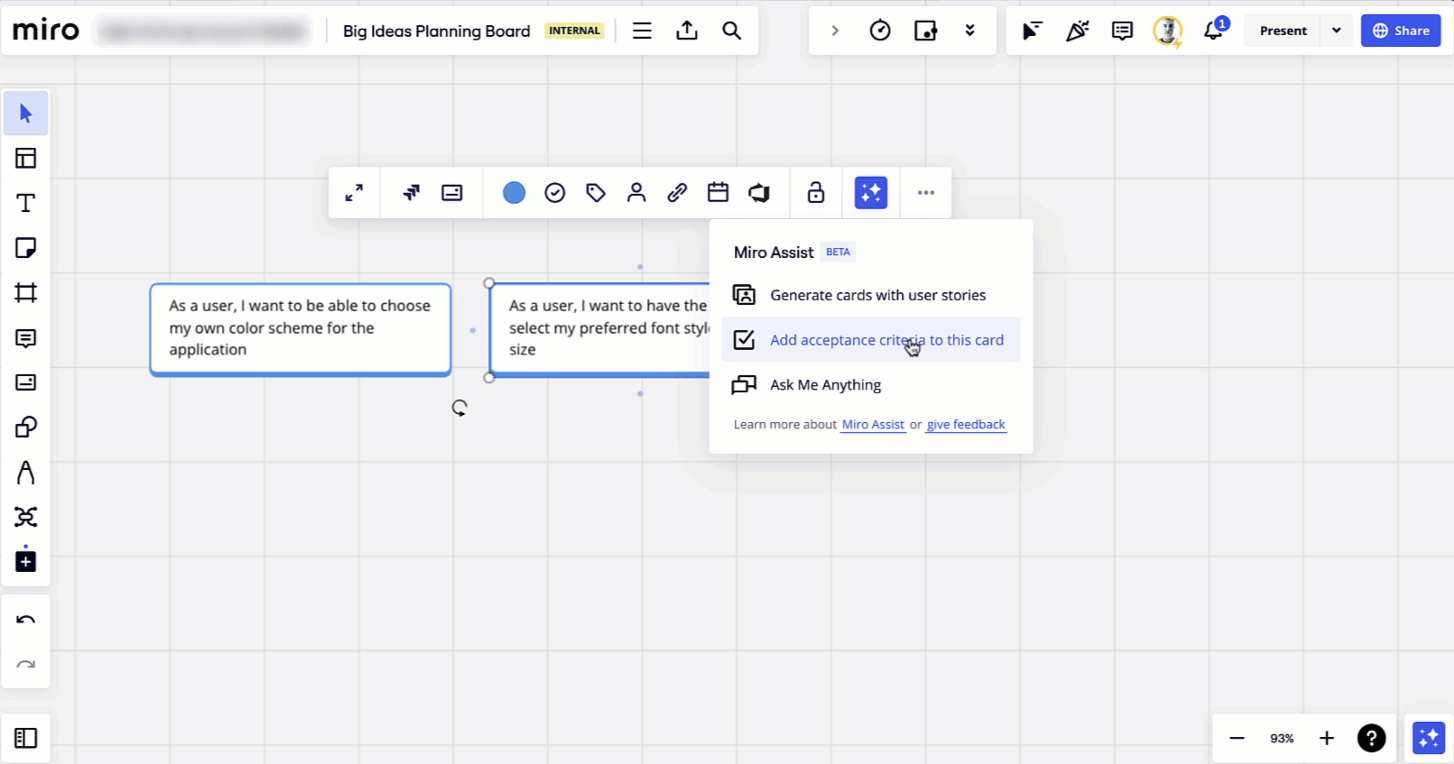Click the 93% zoom level value

pyautogui.click(x=1282, y=738)
